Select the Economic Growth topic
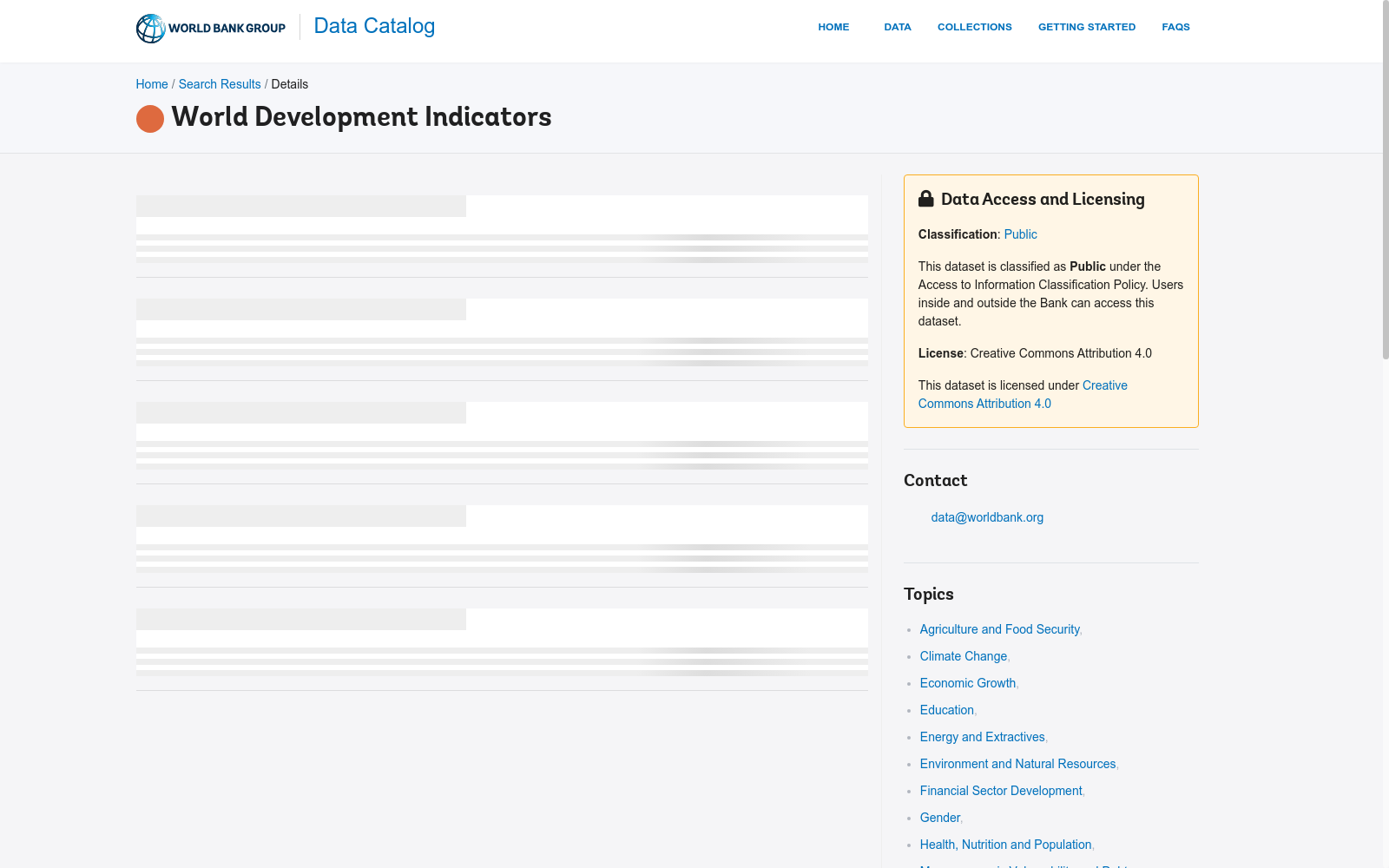The height and width of the screenshot is (868, 1389). (968, 683)
